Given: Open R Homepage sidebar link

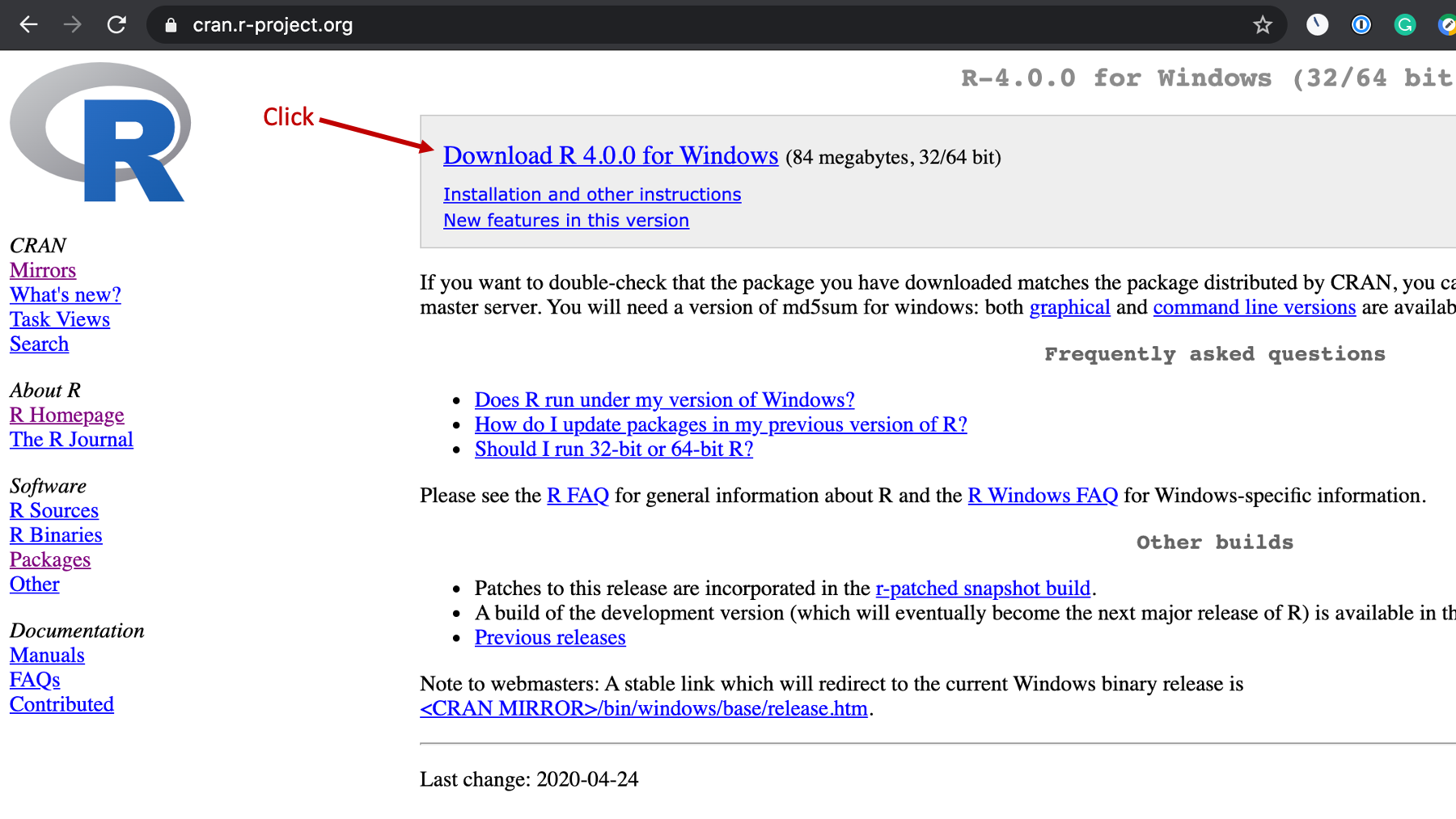Looking at the screenshot, I should pyautogui.click(x=67, y=415).
